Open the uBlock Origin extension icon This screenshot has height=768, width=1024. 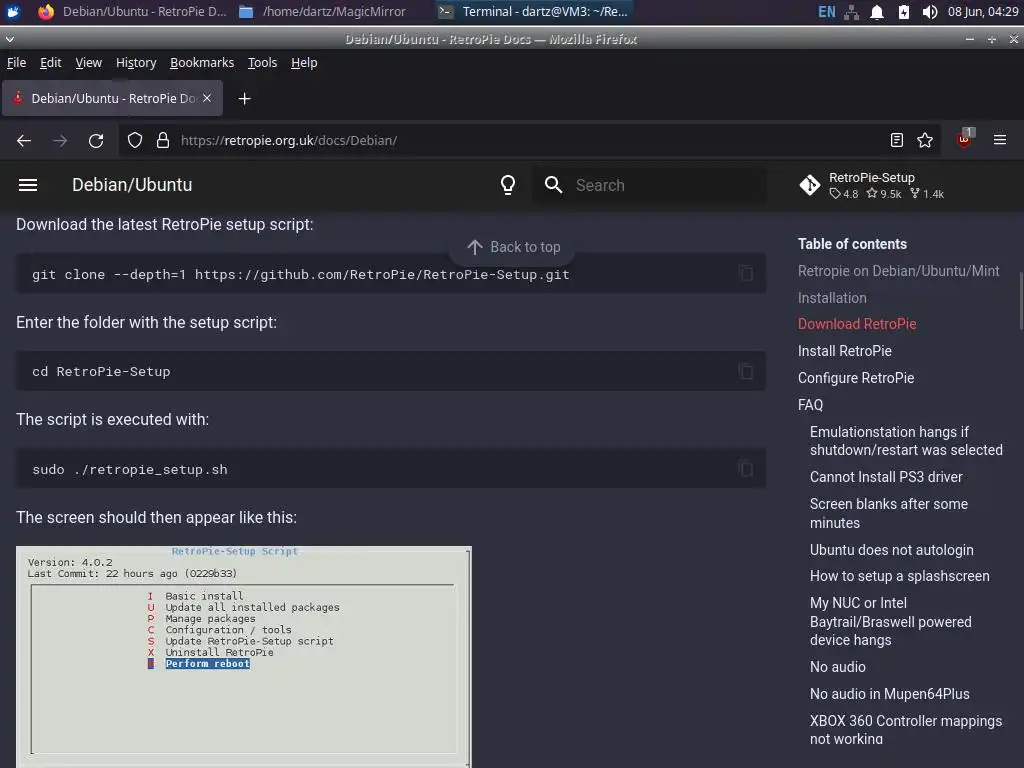tap(965, 138)
